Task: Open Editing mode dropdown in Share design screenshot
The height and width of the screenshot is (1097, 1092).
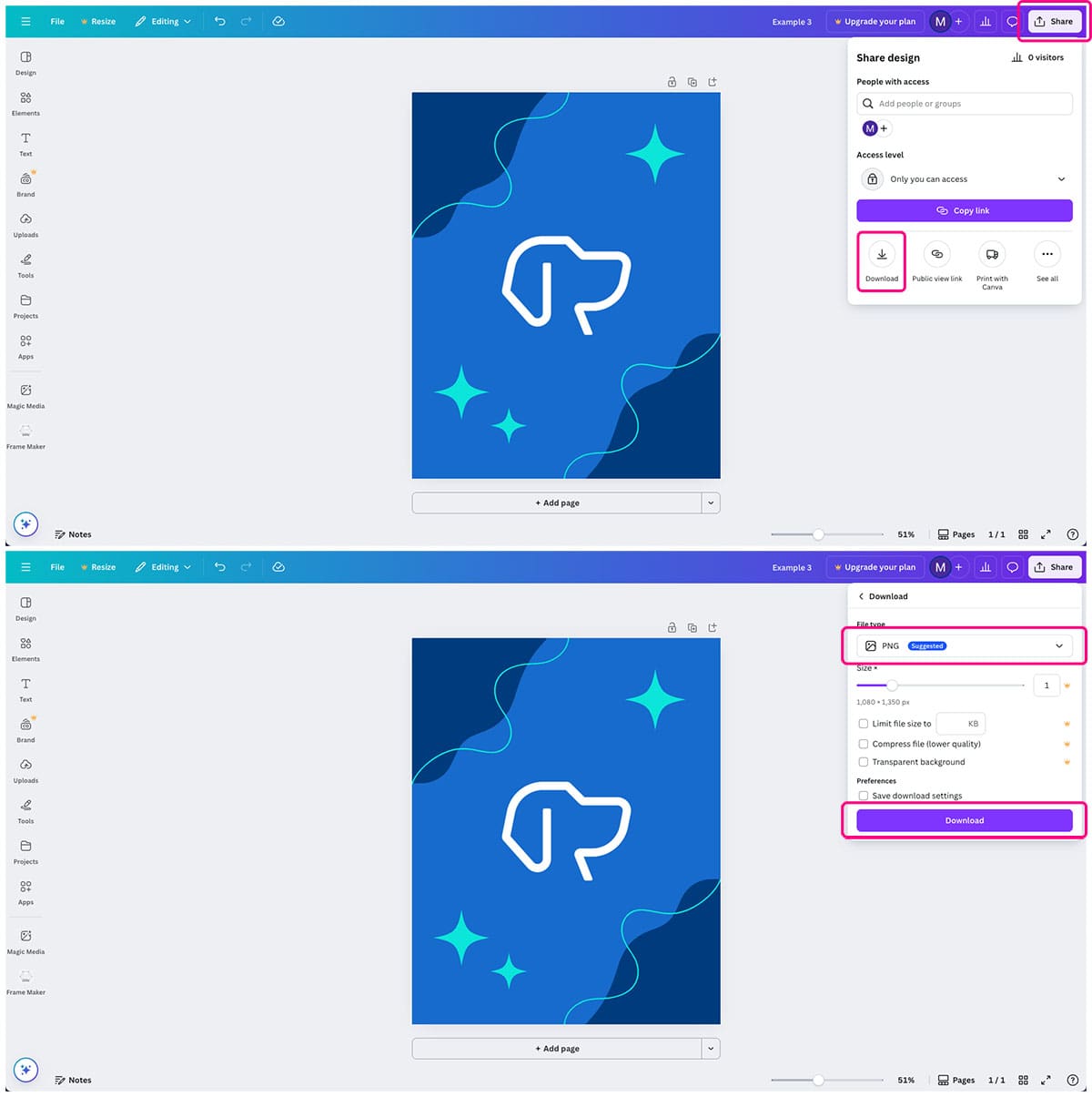Action: coord(164,21)
